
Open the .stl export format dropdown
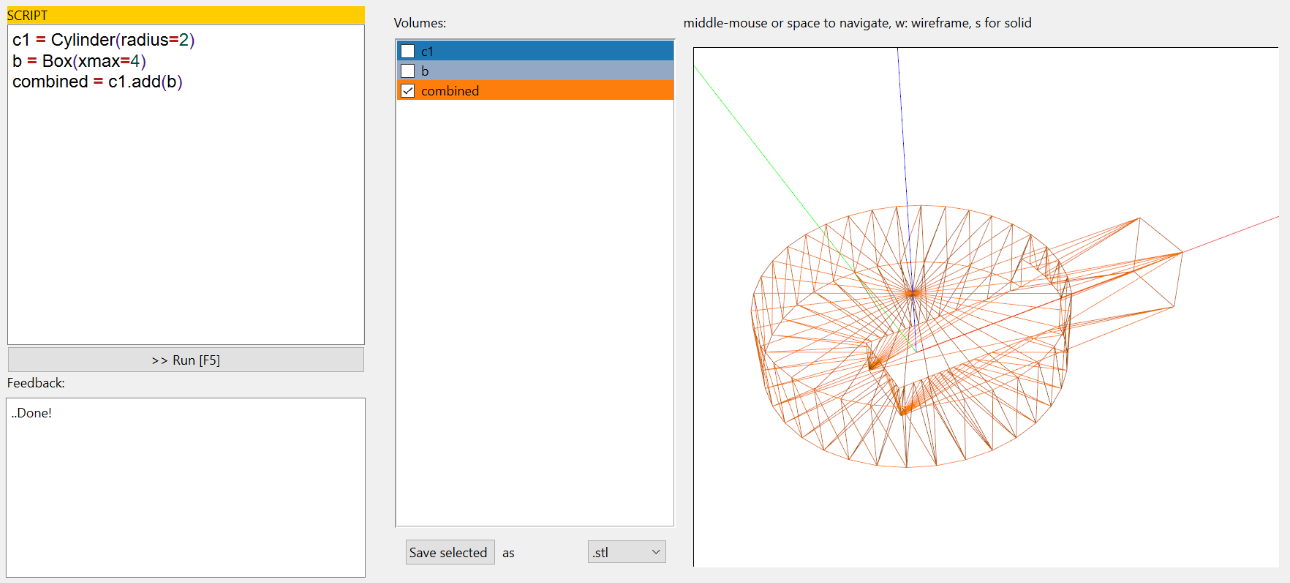click(626, 552)
